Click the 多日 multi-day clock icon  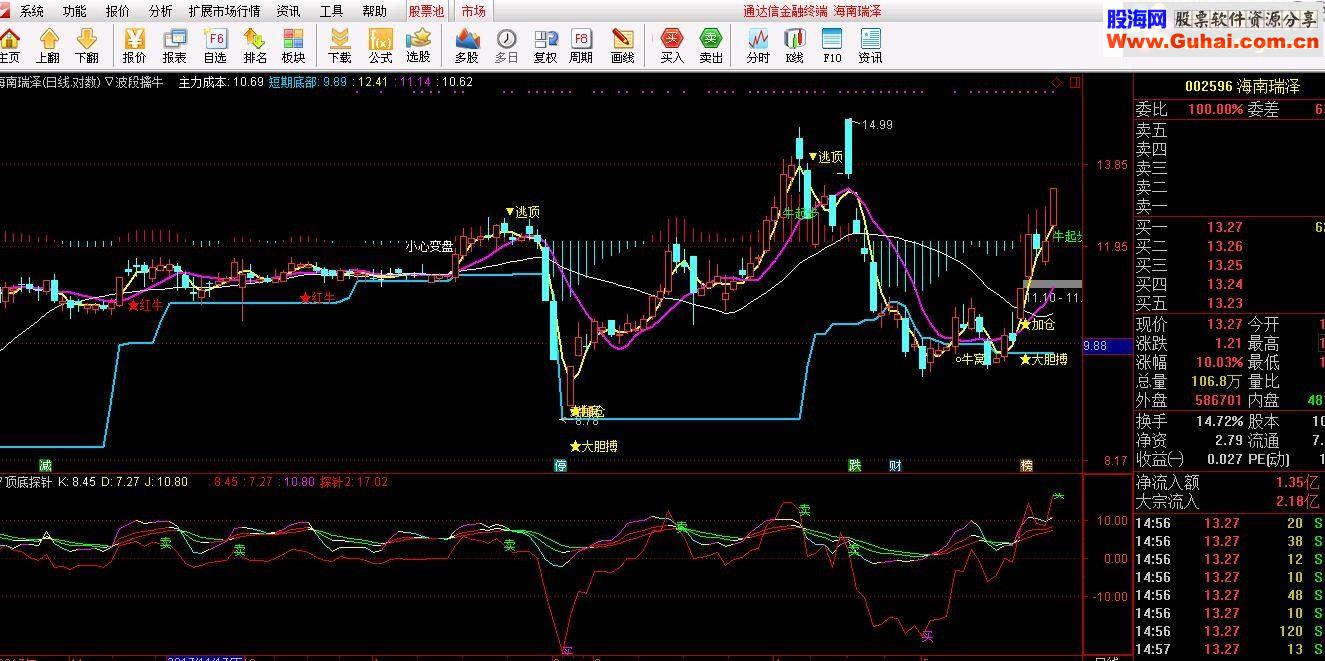pyautogui.click(x=507, y=46)
